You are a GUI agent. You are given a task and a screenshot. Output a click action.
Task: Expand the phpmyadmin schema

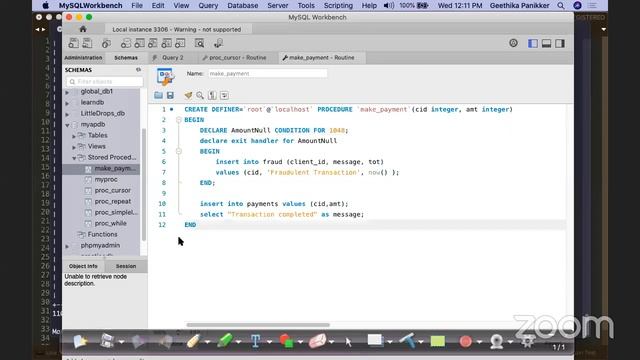[x=67, y=246]
